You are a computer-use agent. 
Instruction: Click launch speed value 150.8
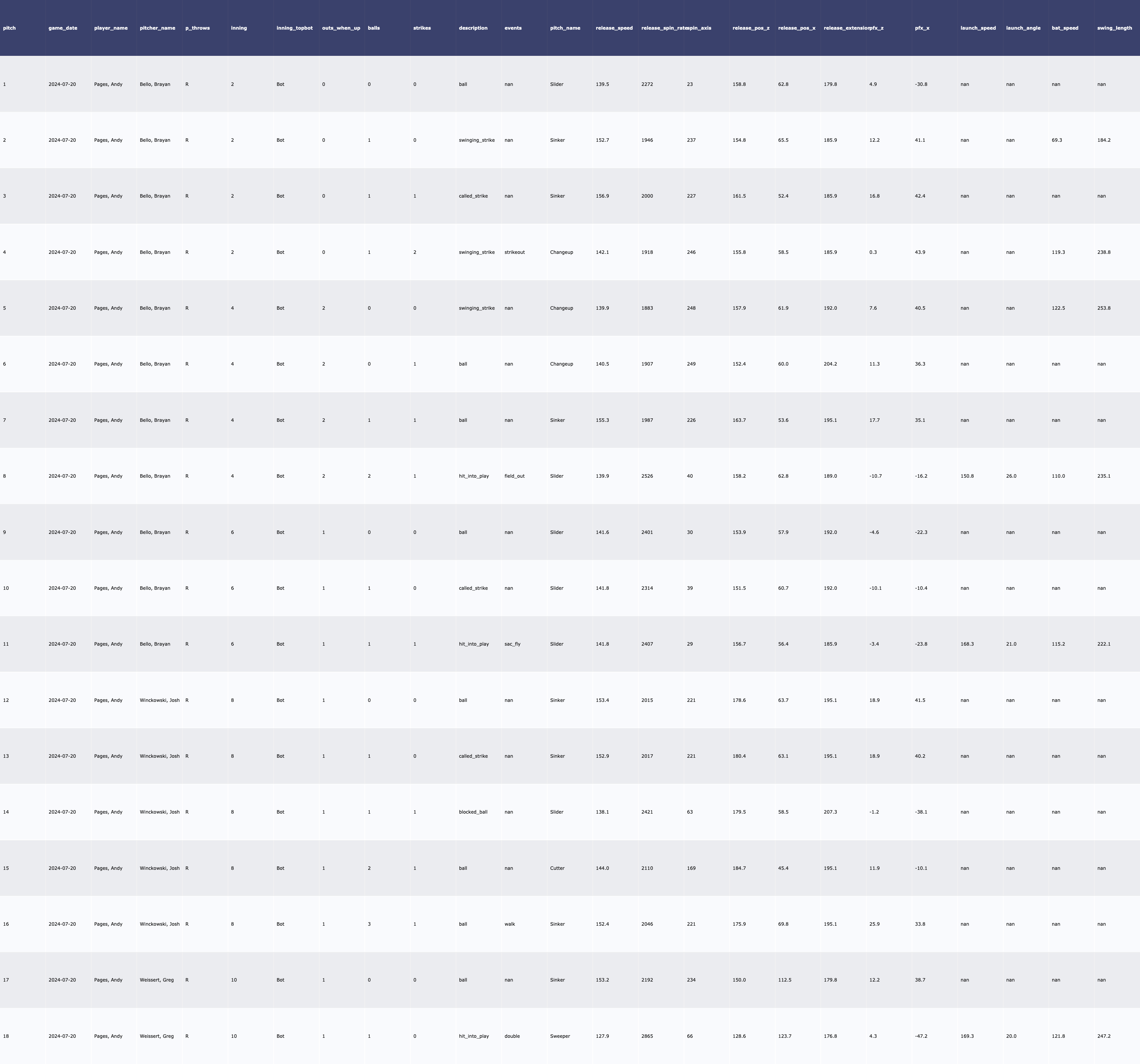click(967, 476)
